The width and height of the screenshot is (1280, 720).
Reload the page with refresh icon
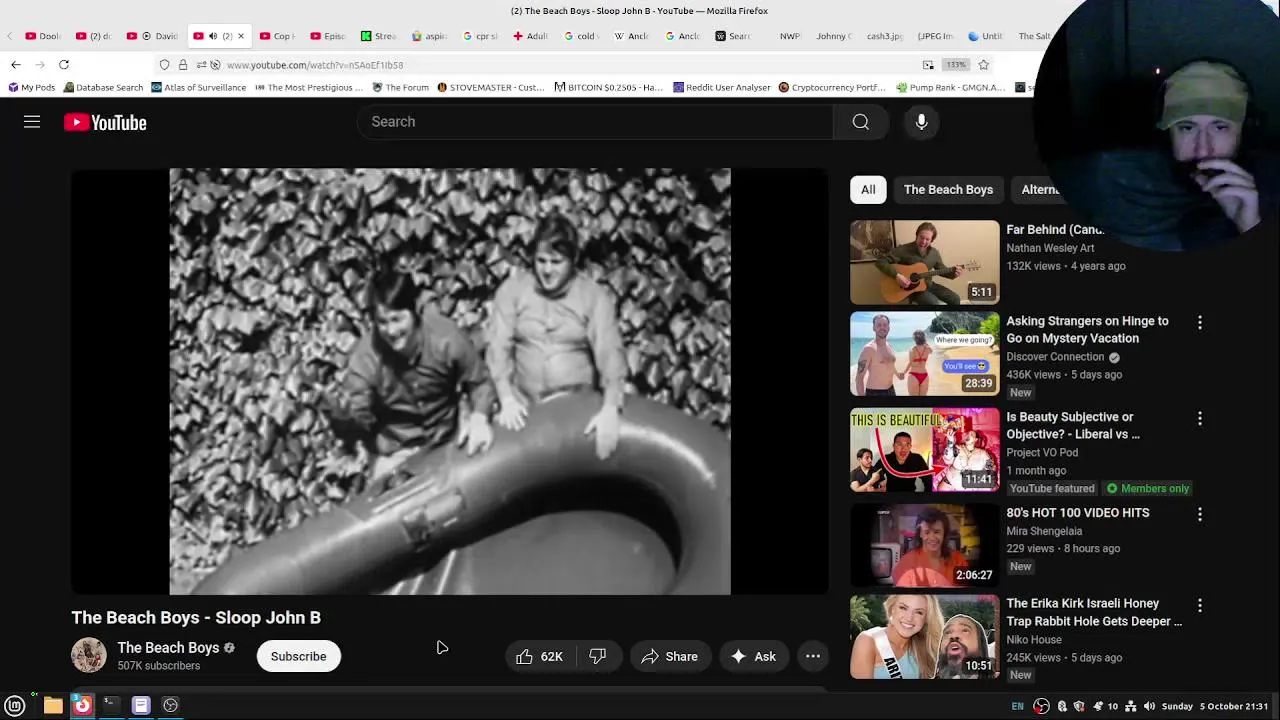click(x=64, y=65)
